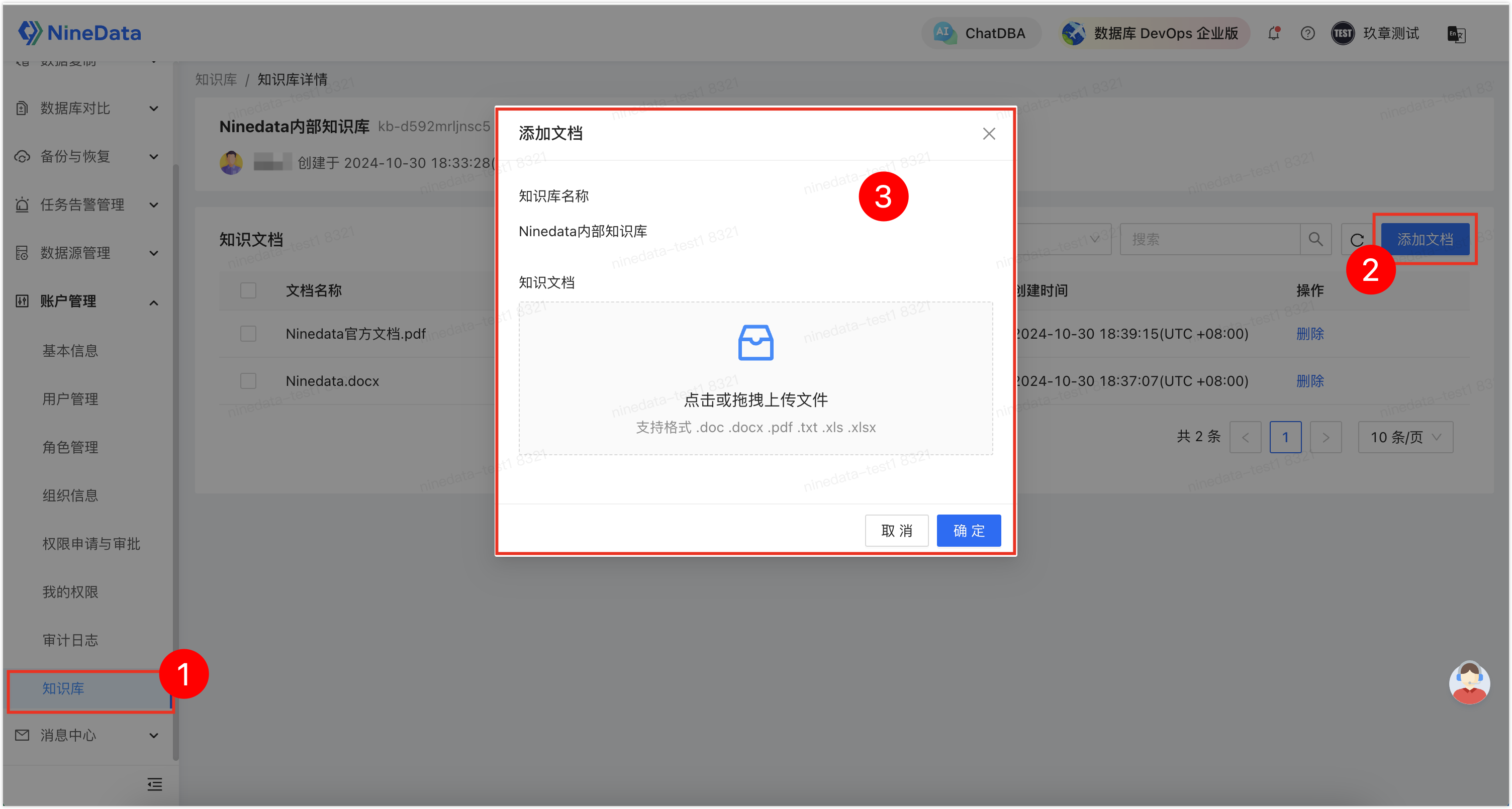Click the search magnifier icon
The image size is (1512, 809).
pos(1315,239)
